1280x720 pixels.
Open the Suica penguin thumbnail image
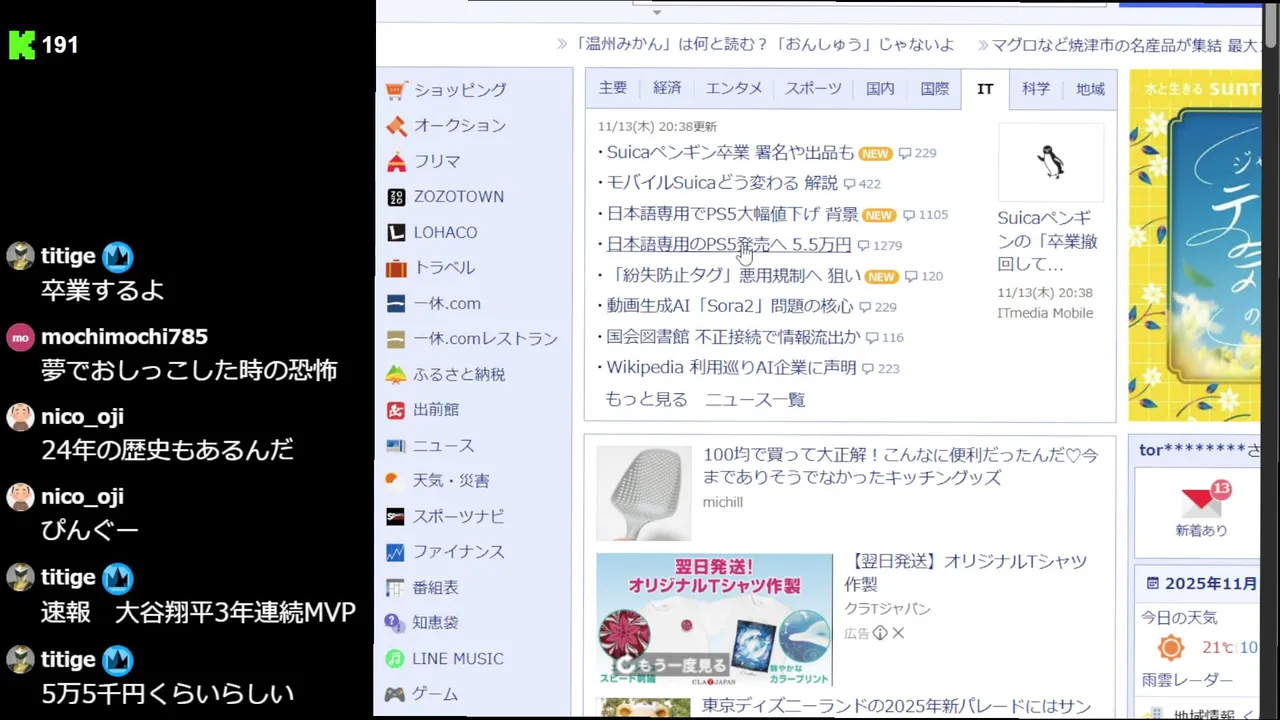coord(1051,162)
